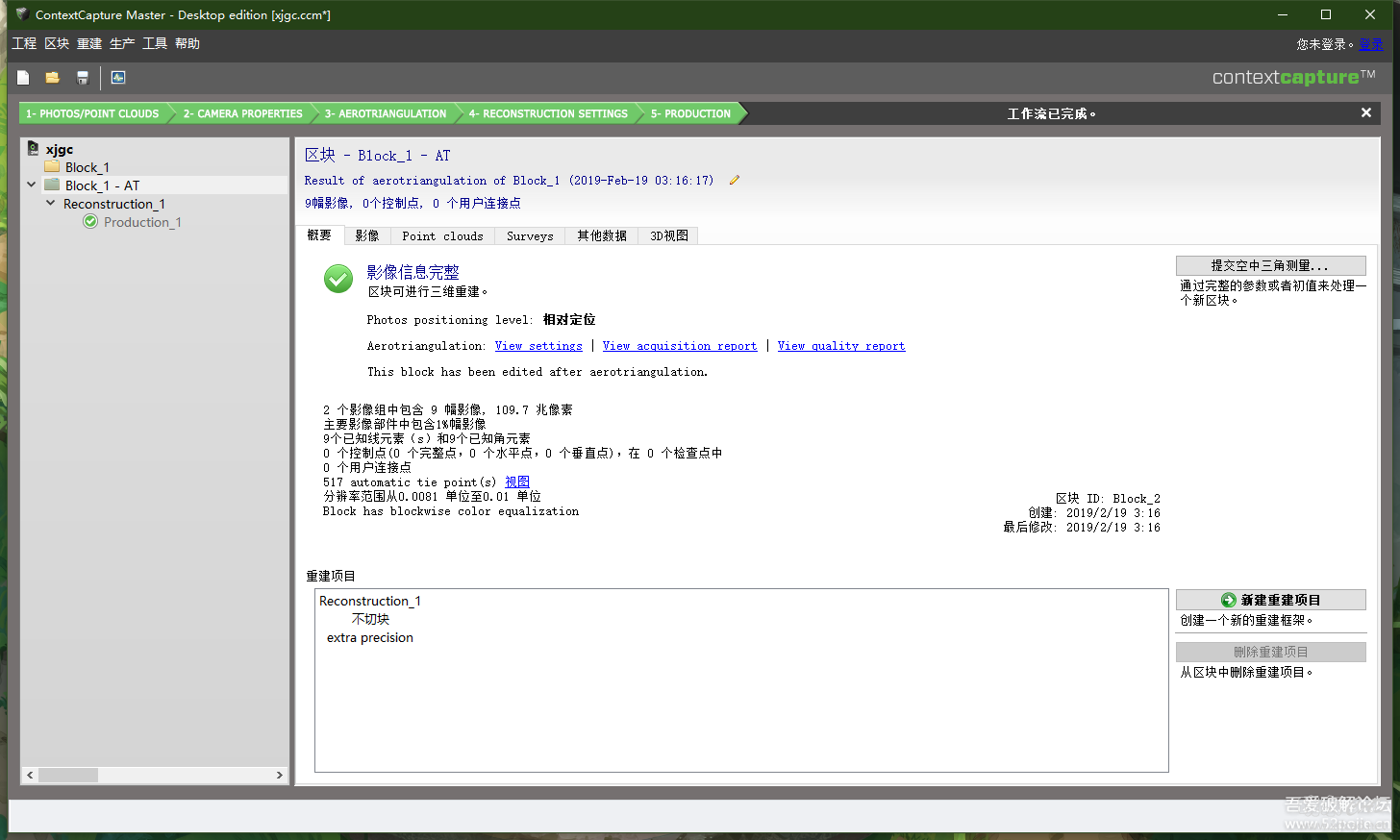
Task: Click the Block_1 - AT block icon
Action: click(x=52, y=185)
